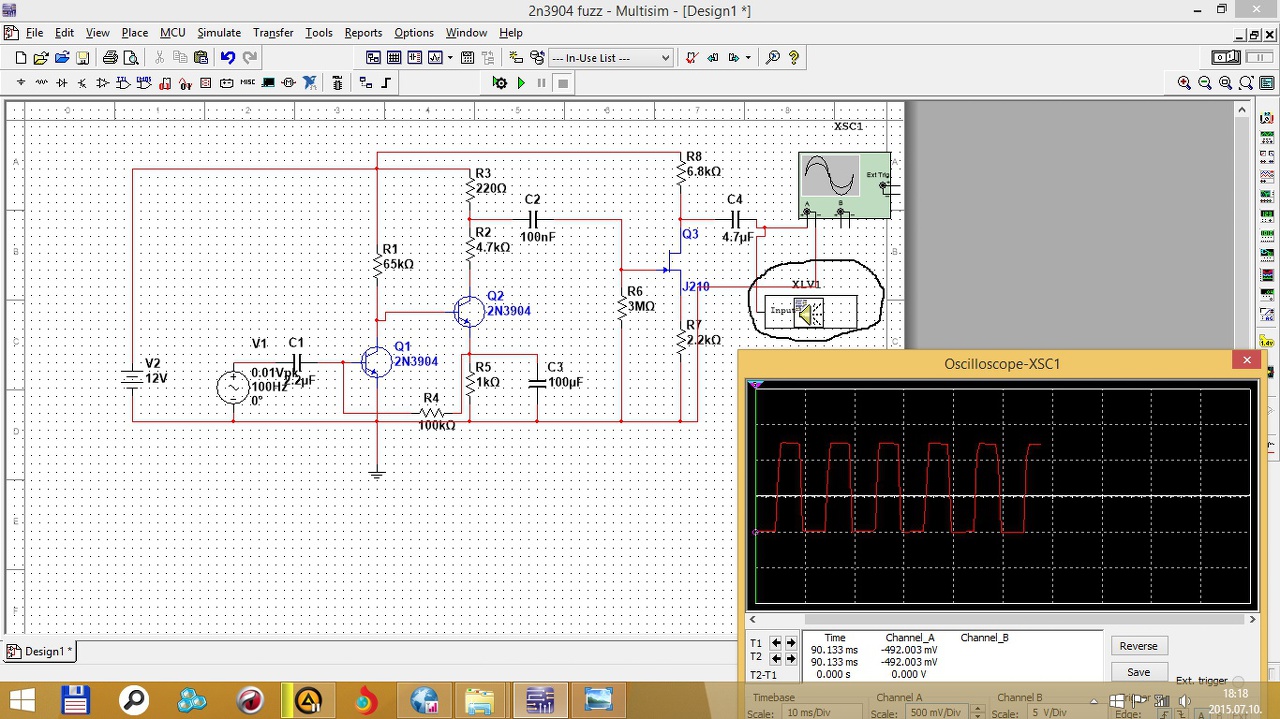The height and width of the screenshot is (719, 1280).
Task: Open the Grapher view icon
Action: pos(435,58)
